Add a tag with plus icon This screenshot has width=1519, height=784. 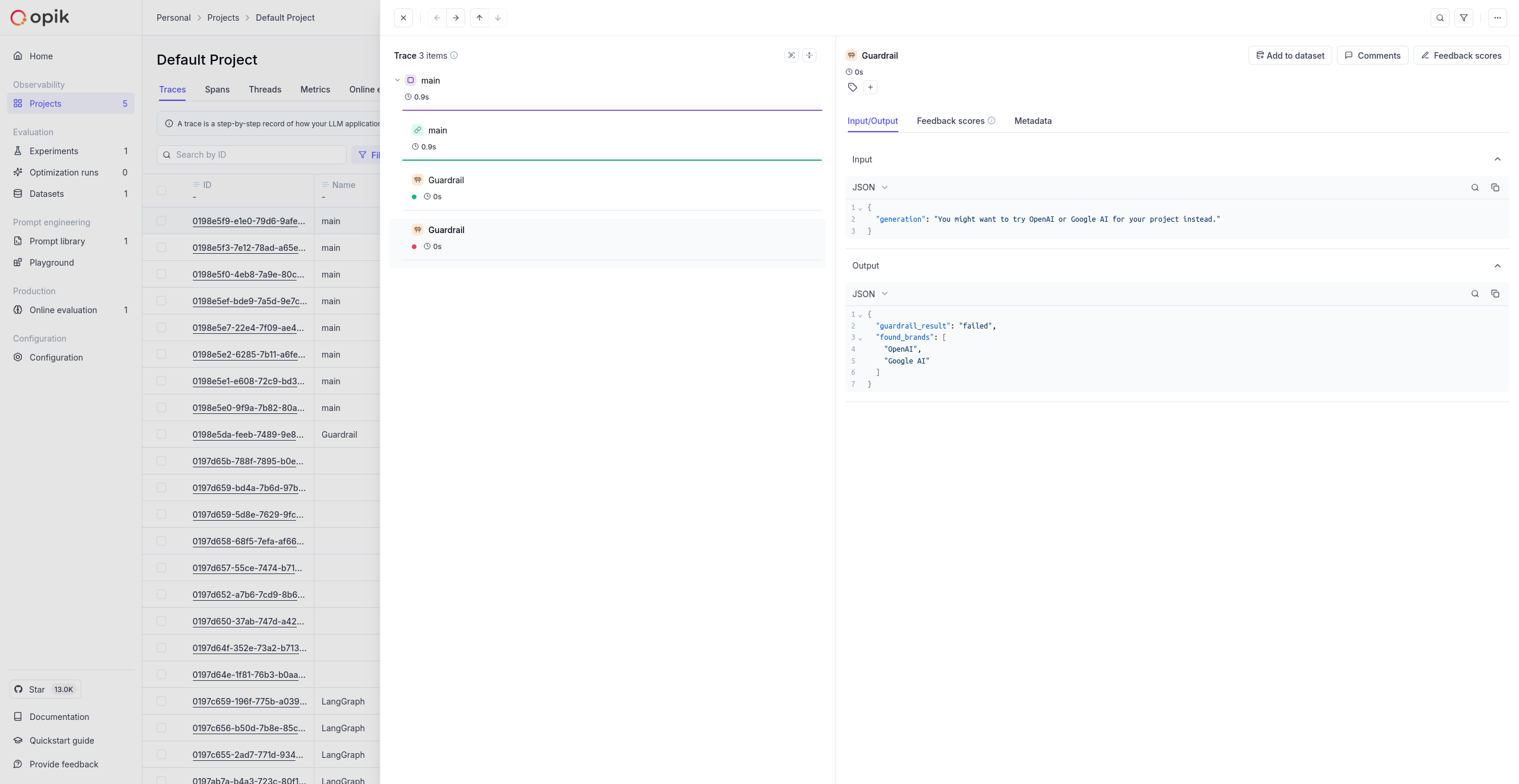(x=870, y=87)
